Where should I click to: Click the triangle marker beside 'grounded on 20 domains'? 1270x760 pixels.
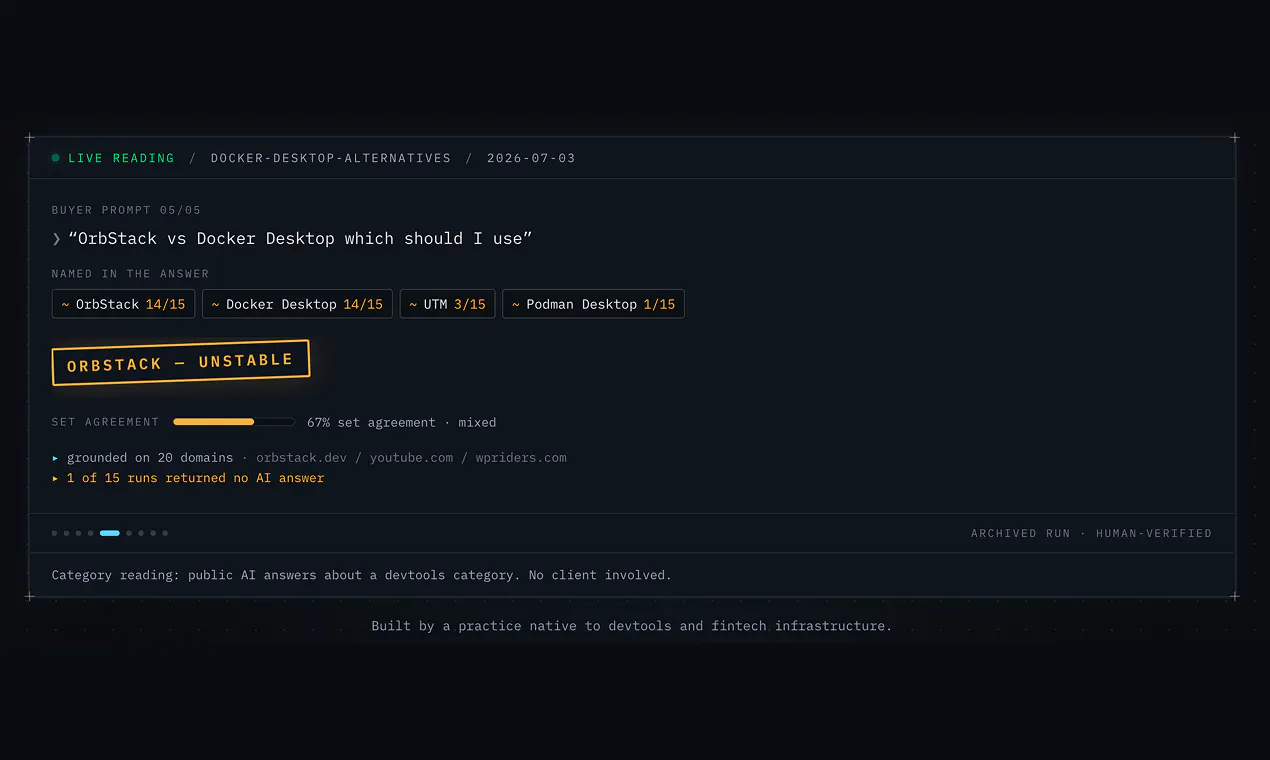tap(56, 458)
